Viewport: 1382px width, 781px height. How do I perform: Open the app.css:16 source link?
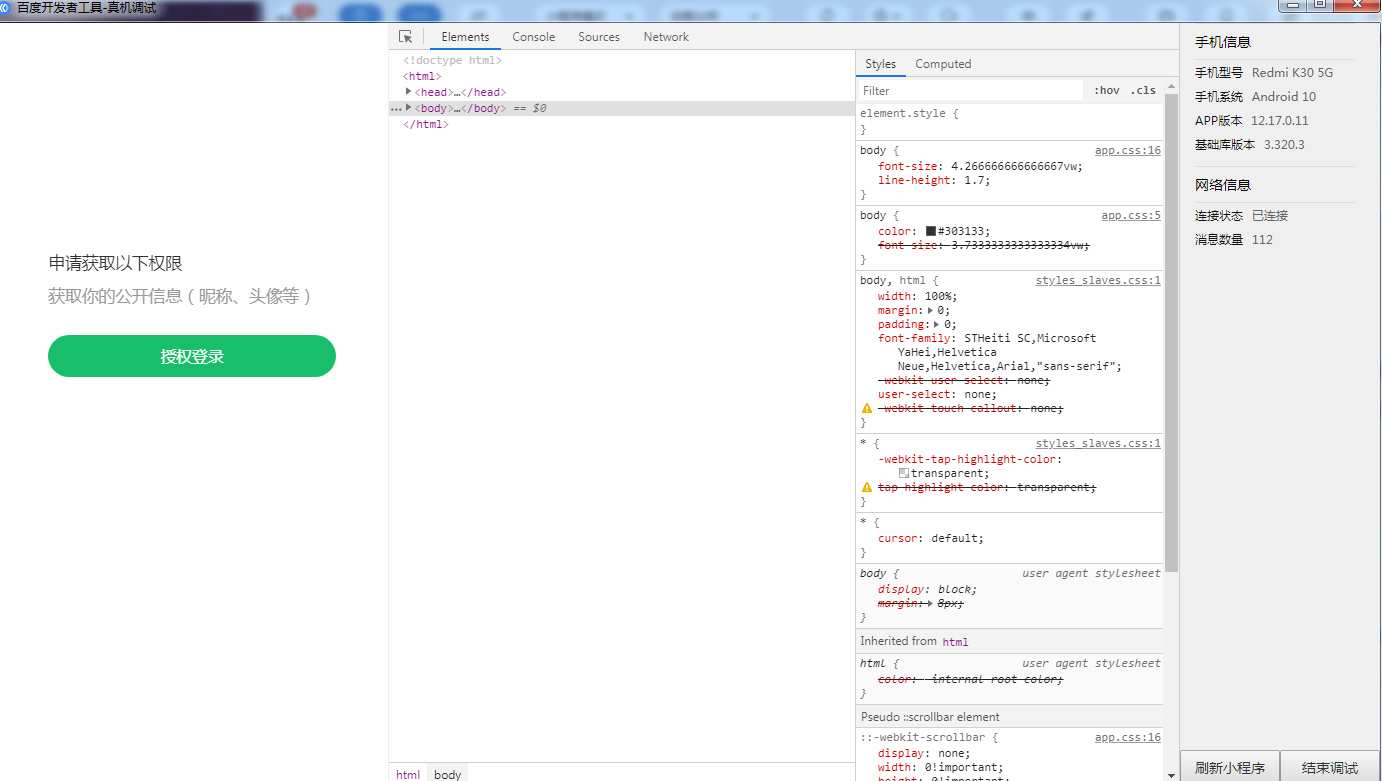pyautogui.click(x=1127, y=150)
